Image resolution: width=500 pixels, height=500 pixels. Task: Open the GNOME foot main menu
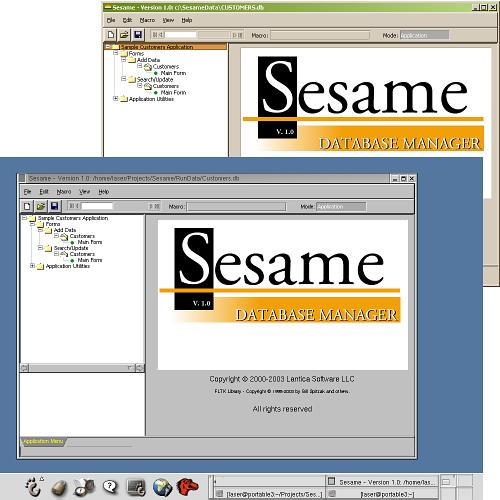click(34, 487)
